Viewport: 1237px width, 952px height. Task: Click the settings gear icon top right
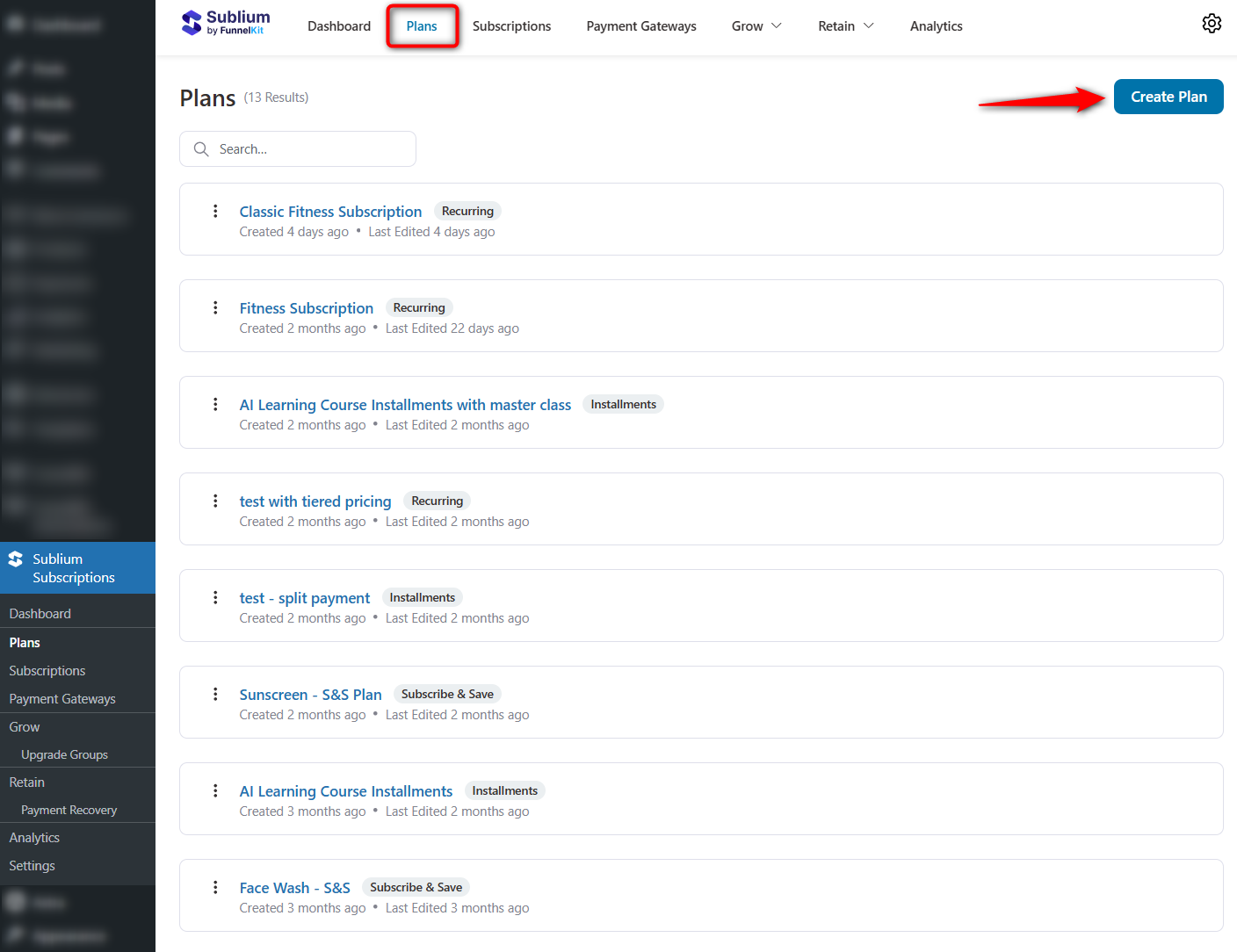tap(1212, 24)
